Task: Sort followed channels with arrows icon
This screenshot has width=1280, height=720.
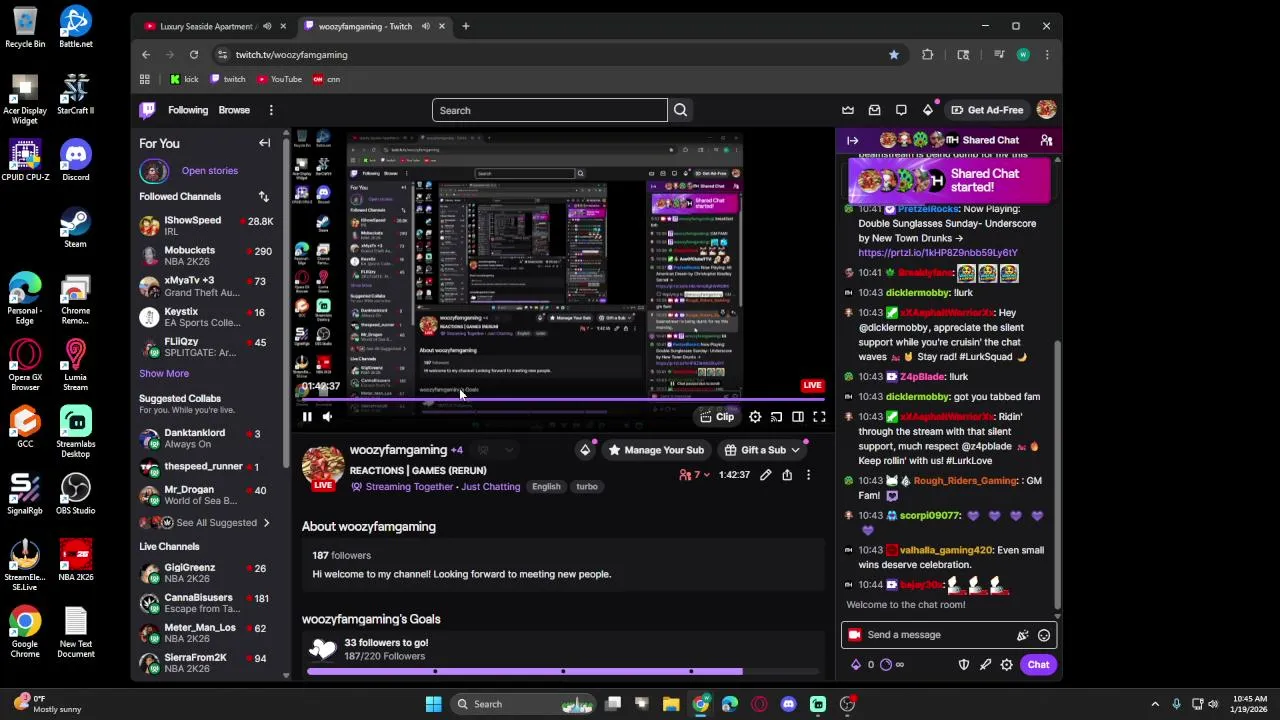Action: 264,197
